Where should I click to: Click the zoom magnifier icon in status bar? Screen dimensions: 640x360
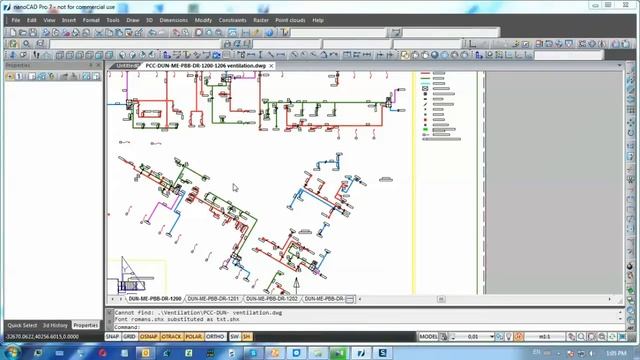click(581, 337)
